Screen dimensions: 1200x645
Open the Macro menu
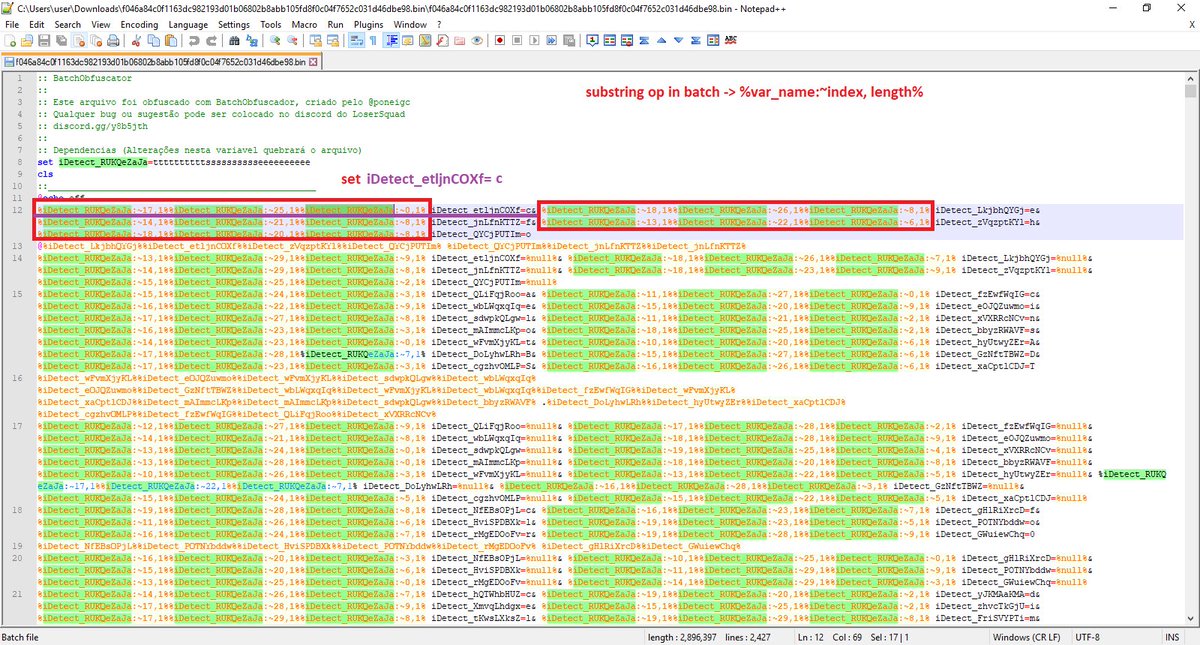pos(305,23)
